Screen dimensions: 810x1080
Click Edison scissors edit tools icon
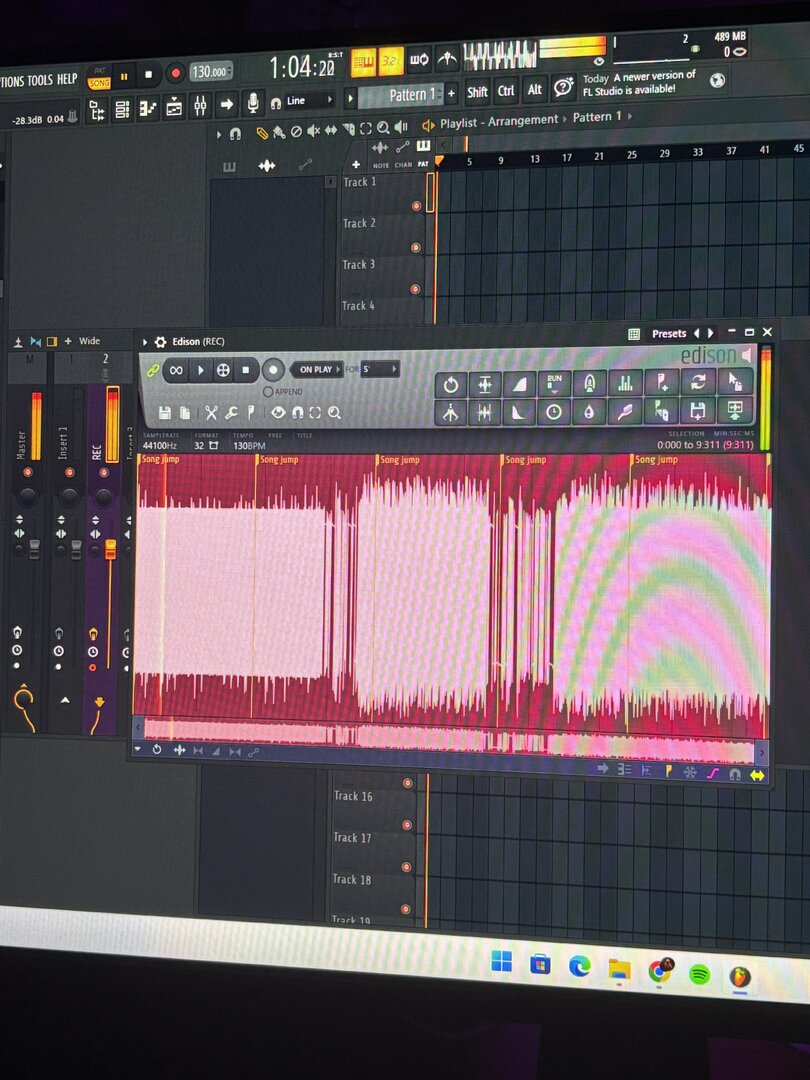(211, 413)
